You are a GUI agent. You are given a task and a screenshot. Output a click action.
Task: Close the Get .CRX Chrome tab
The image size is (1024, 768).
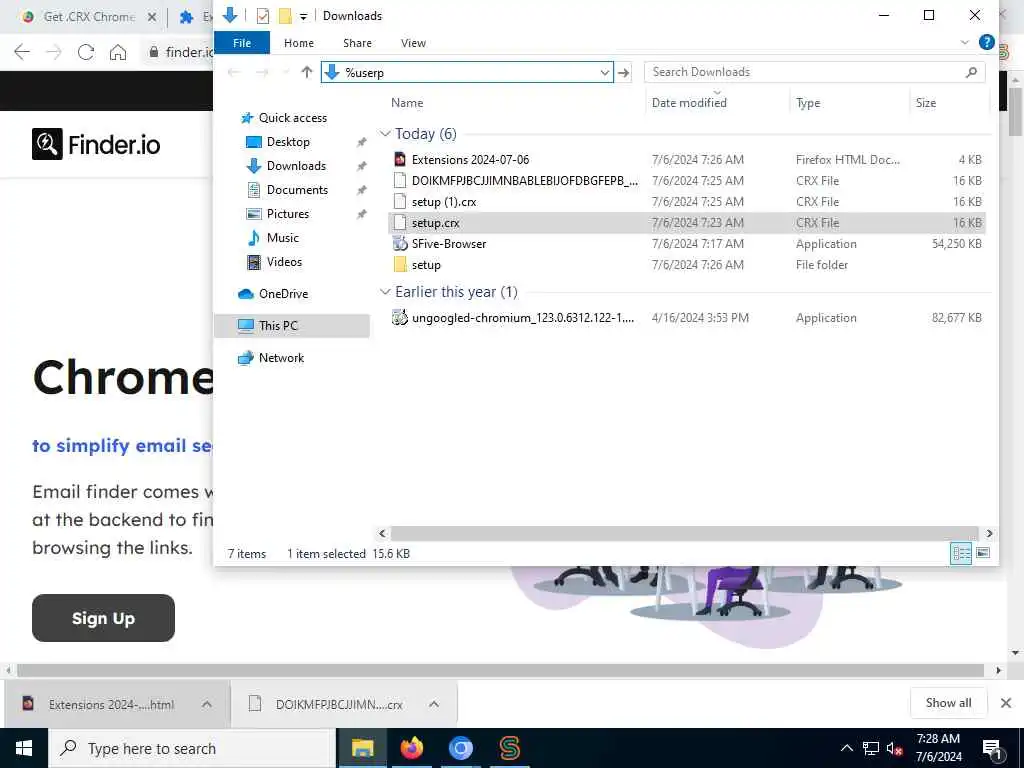click(152, 17)
